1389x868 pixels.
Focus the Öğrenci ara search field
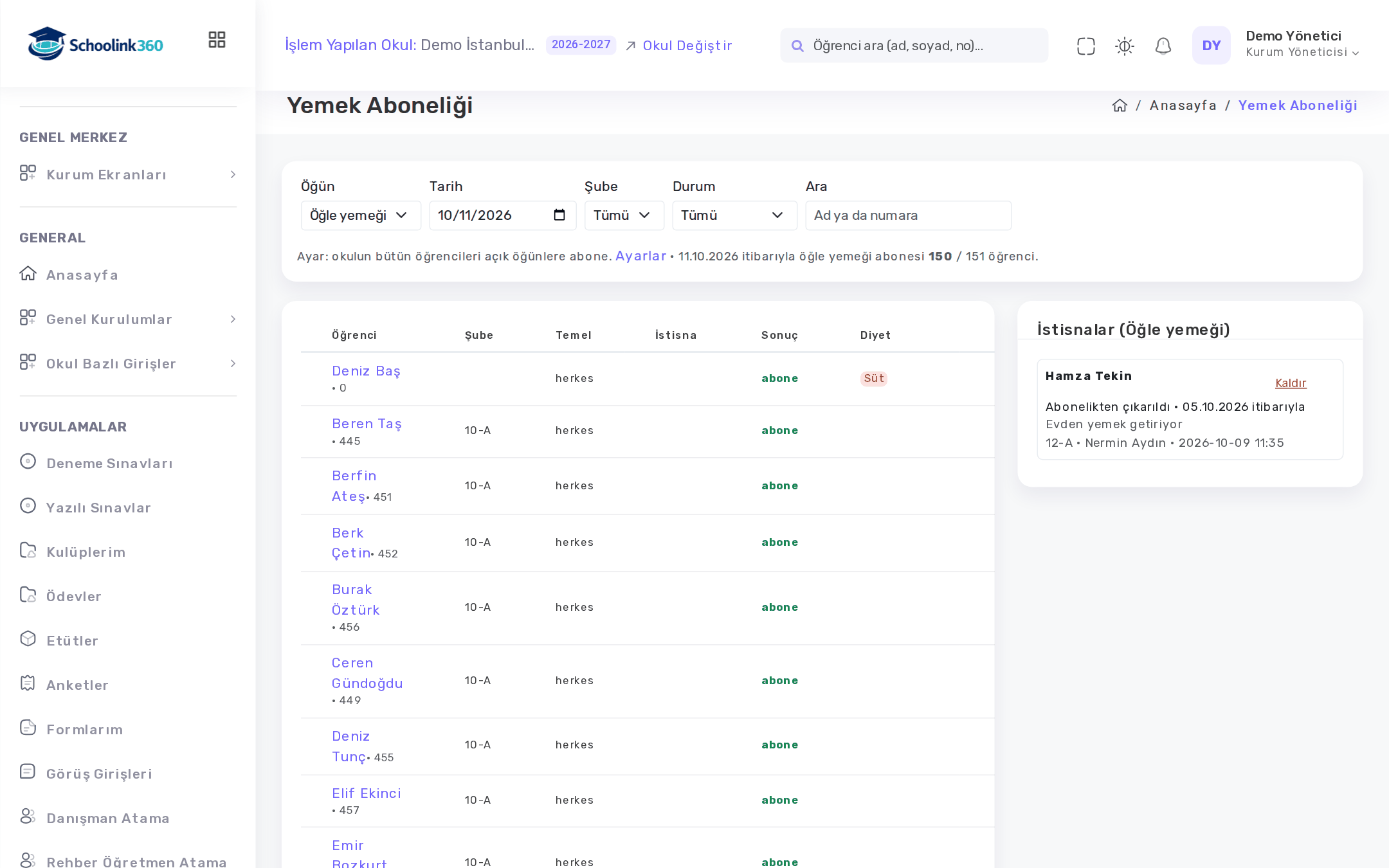(914, 46)
